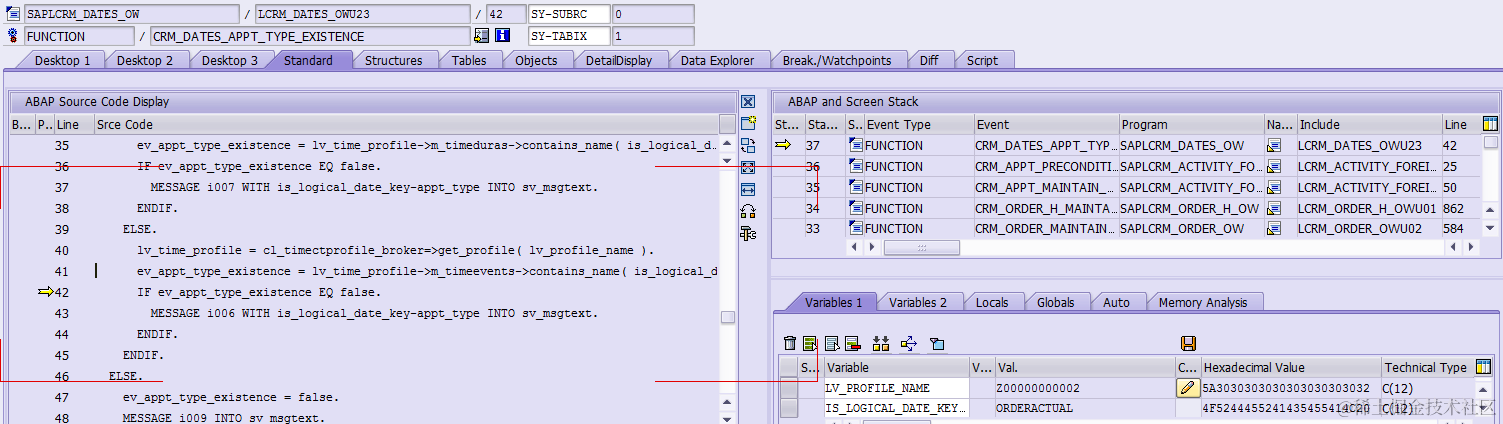Close the source code tool with X icon
The width and height of the screenshot is (1503, 424).
click(748, 102)
